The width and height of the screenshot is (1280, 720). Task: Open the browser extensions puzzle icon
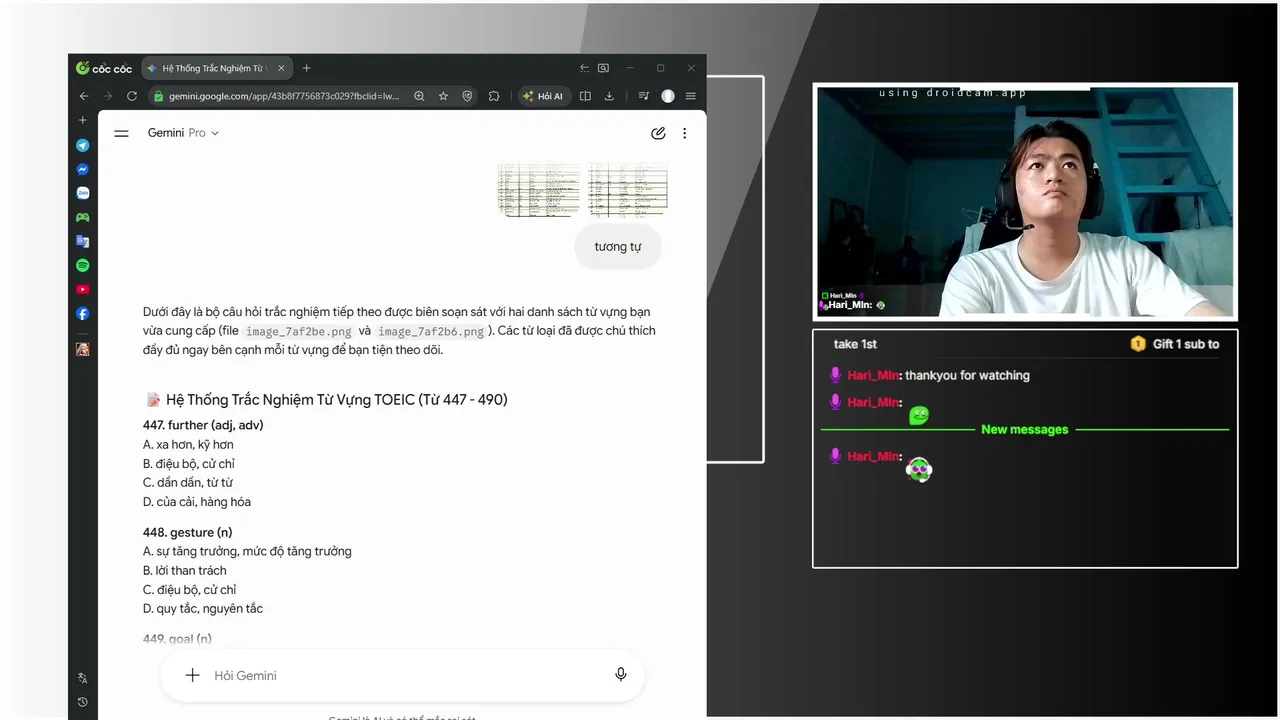coord(494,96)
